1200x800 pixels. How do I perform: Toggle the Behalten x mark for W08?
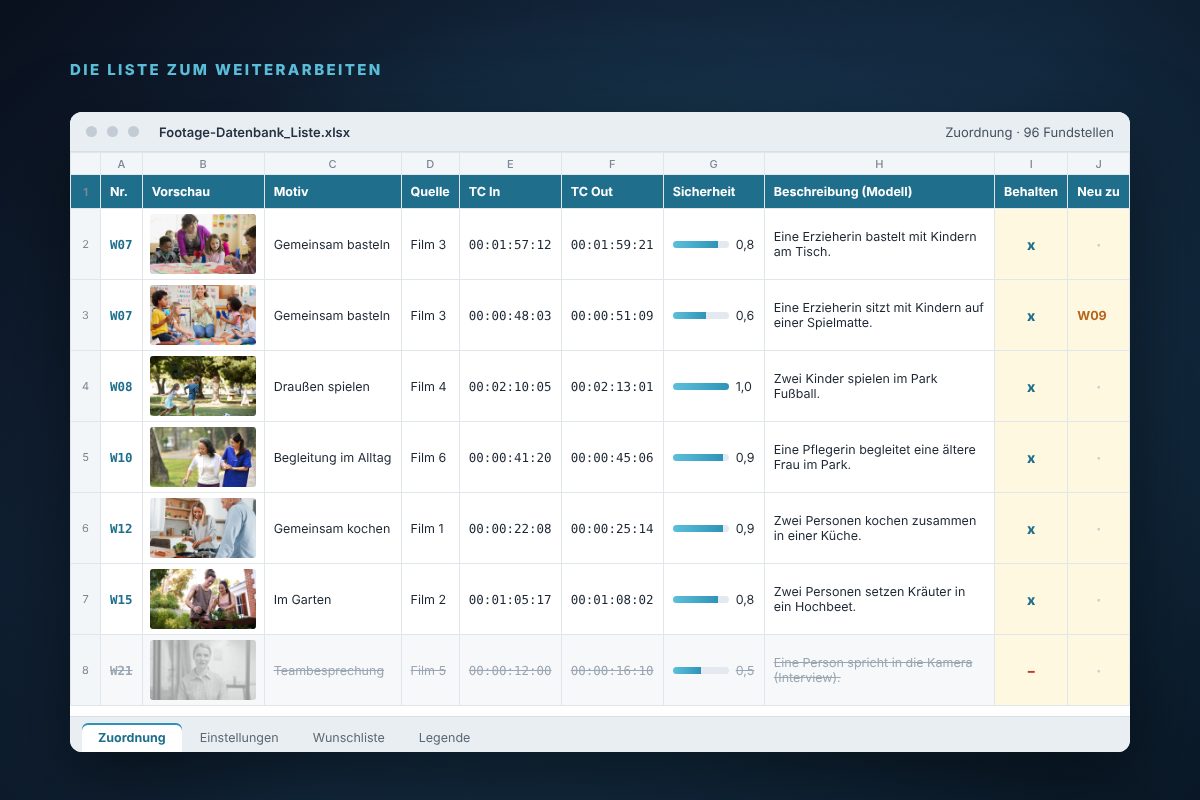(1031, 387)
